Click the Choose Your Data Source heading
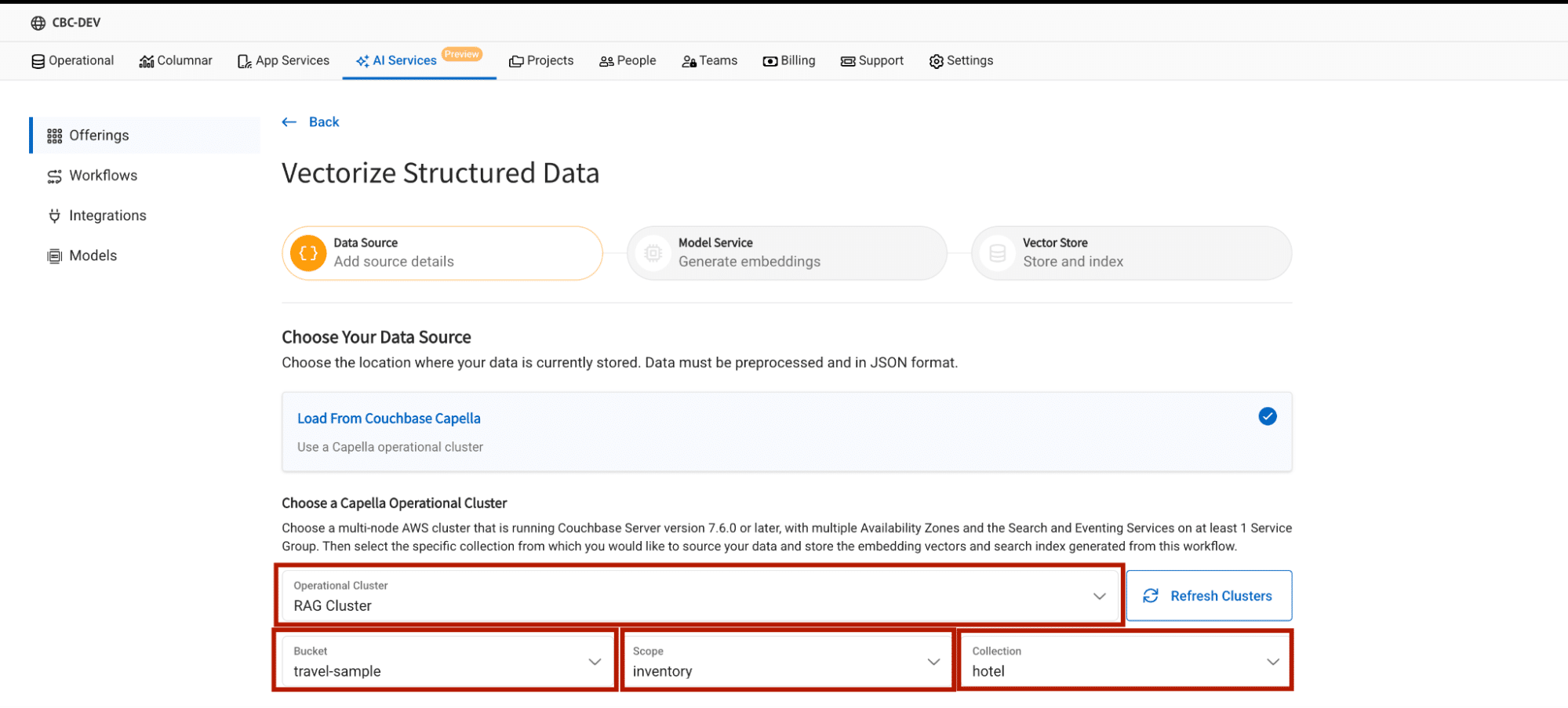The width and height of the screenshot is (1568, 708). pyautogui.click(x=377, y=337)
